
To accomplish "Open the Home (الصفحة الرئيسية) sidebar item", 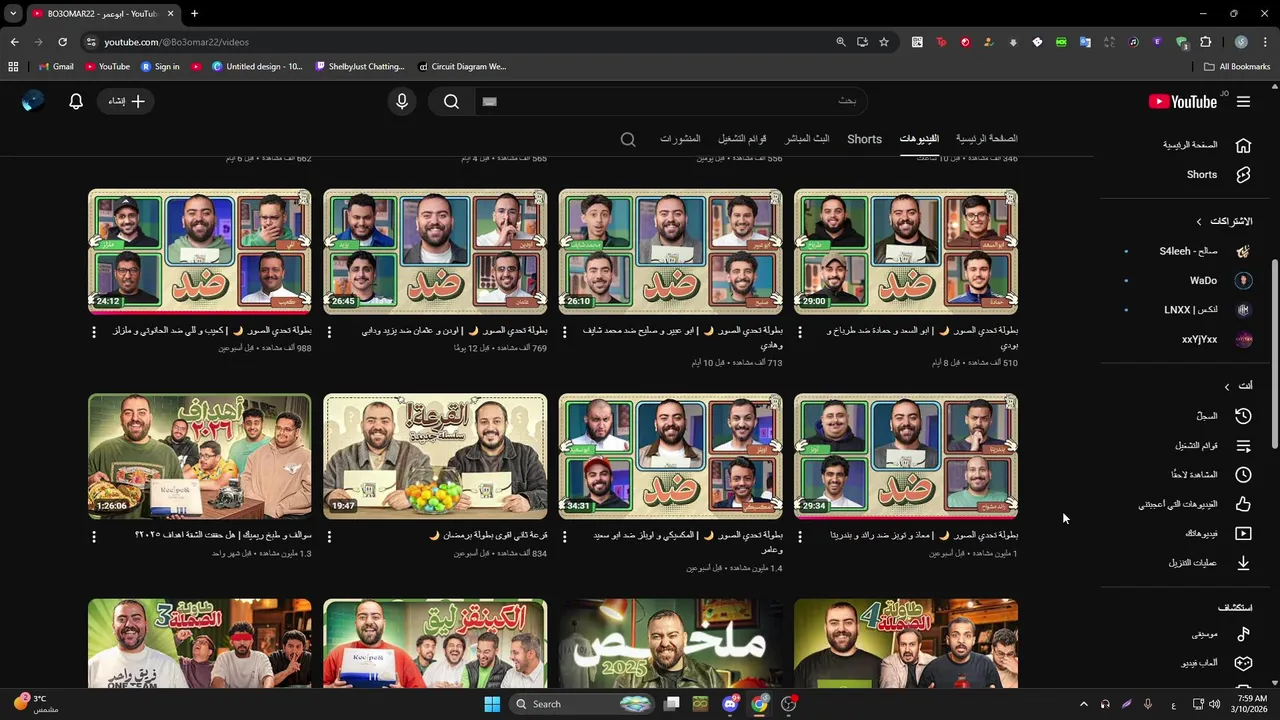I will (x=1207, y=145).
